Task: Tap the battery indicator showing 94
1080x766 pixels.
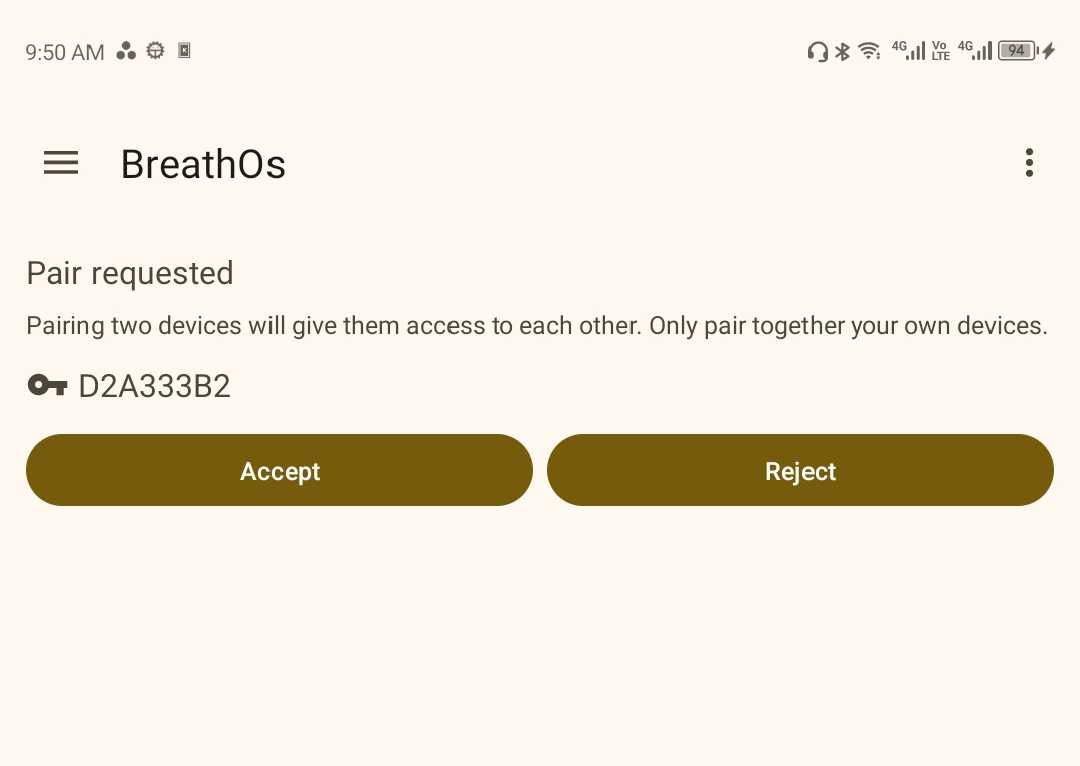Action: tap(1016, 50)
